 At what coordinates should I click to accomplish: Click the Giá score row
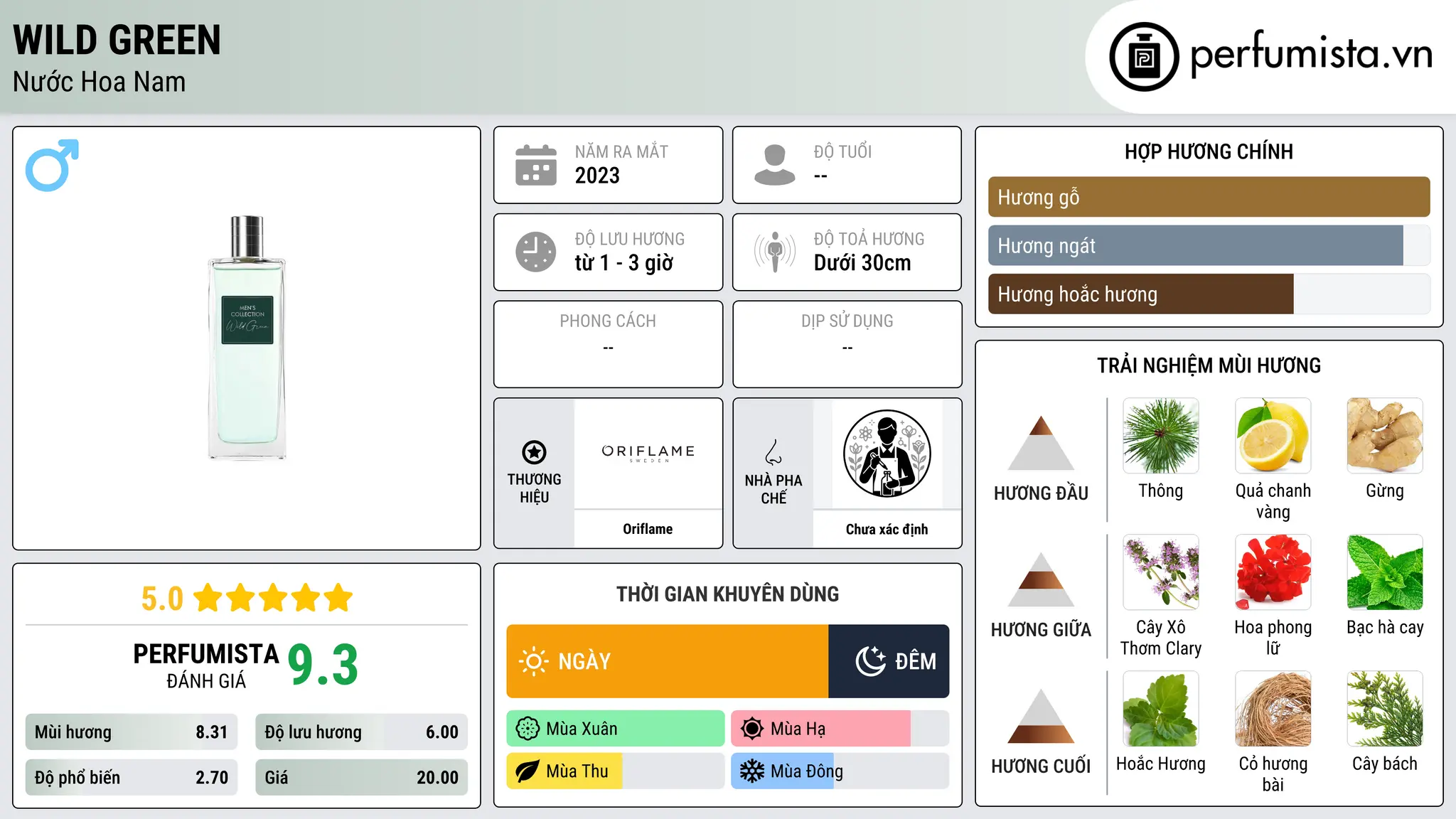click(x=361, y=777)
